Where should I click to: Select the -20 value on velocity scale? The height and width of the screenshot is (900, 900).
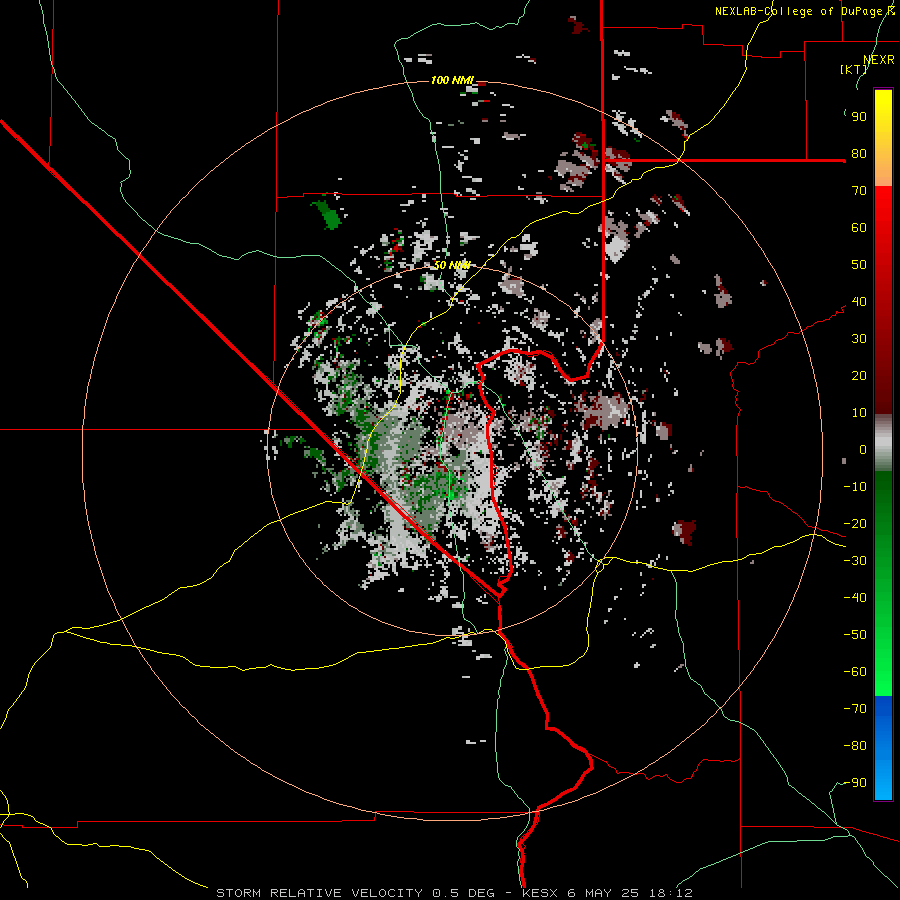coord(855,524)
